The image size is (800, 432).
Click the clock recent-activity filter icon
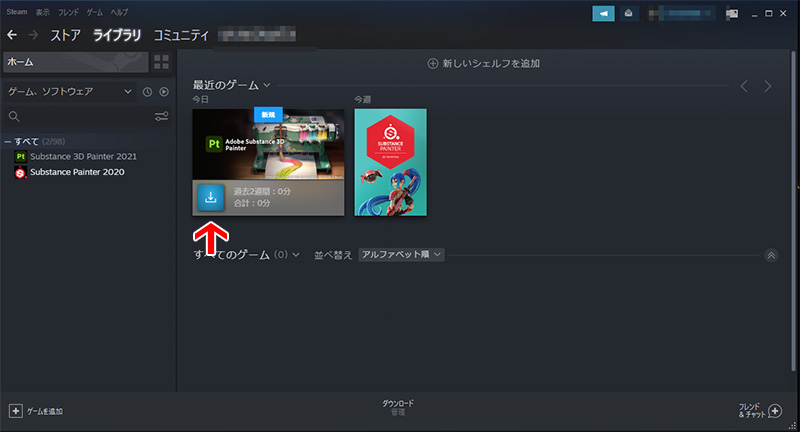tap(147, 92)
